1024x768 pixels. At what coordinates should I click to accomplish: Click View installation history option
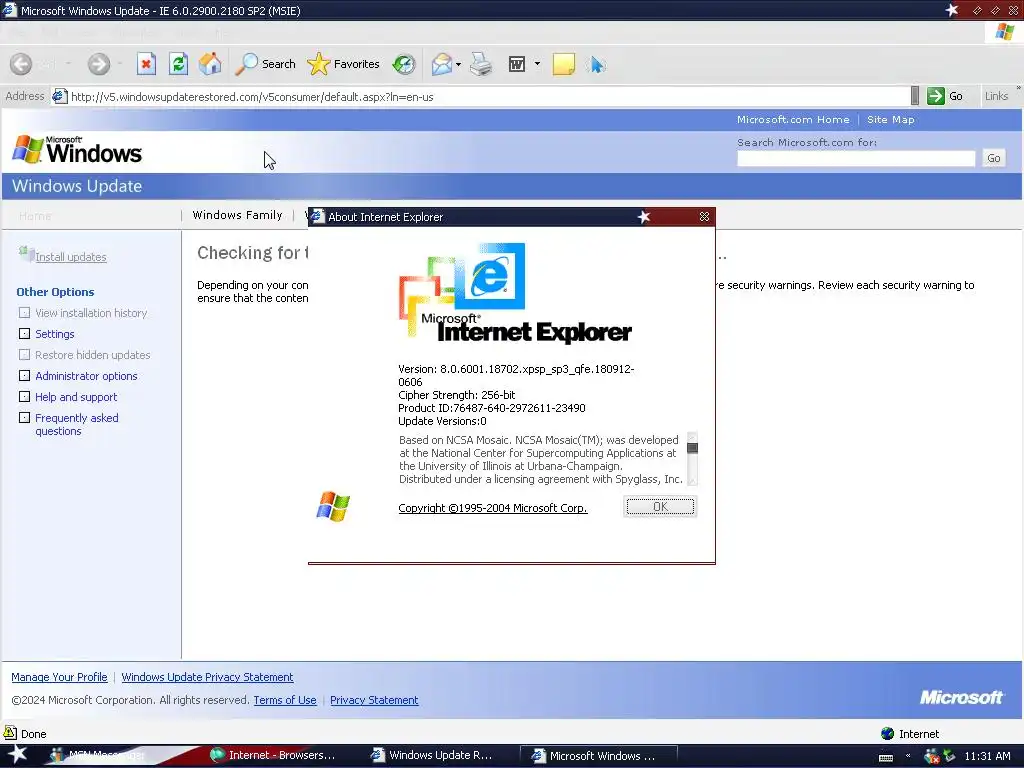[x=91, y=313]
